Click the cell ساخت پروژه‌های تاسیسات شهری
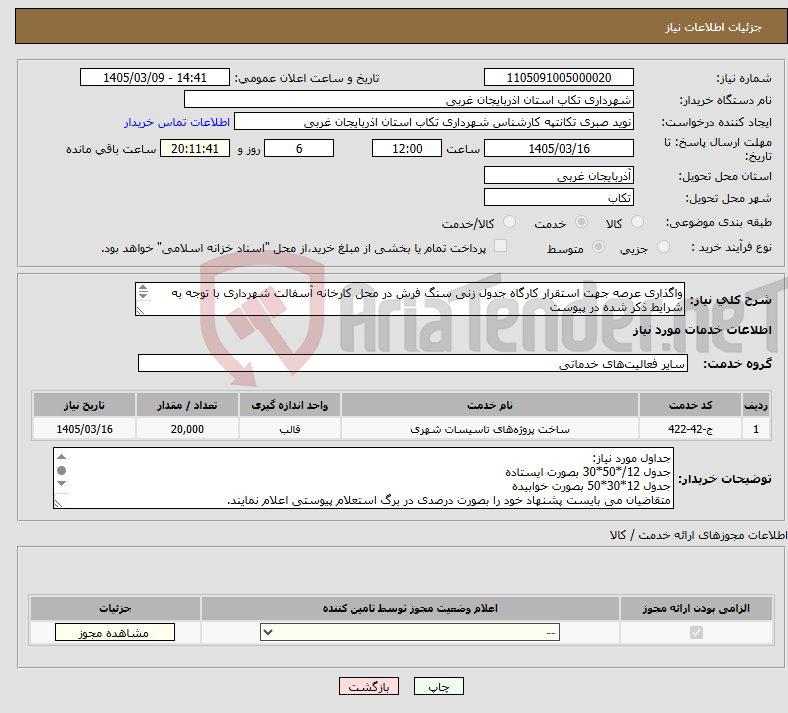 (x=489, y=429)
